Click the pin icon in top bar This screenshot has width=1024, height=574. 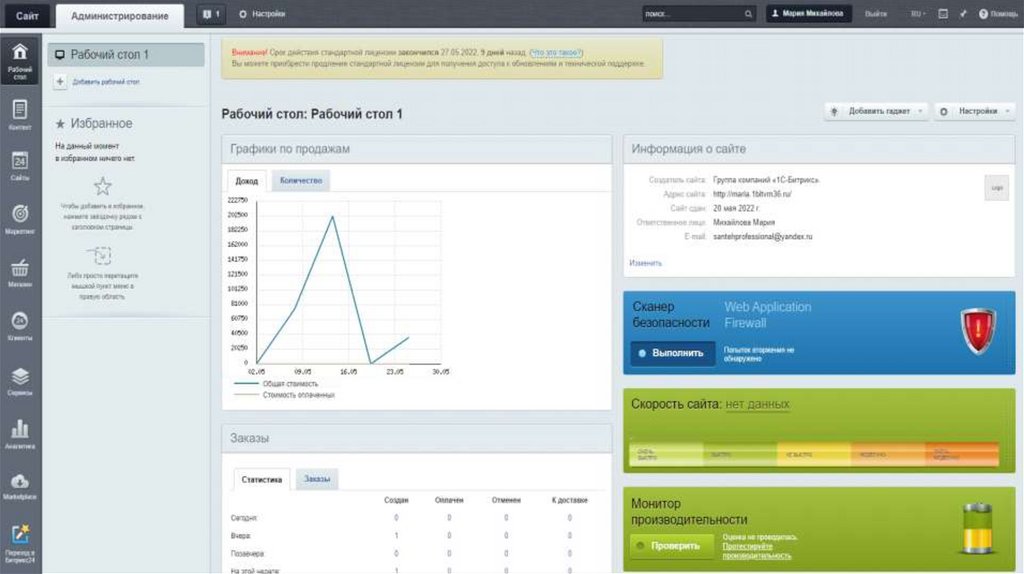(963, 14)
